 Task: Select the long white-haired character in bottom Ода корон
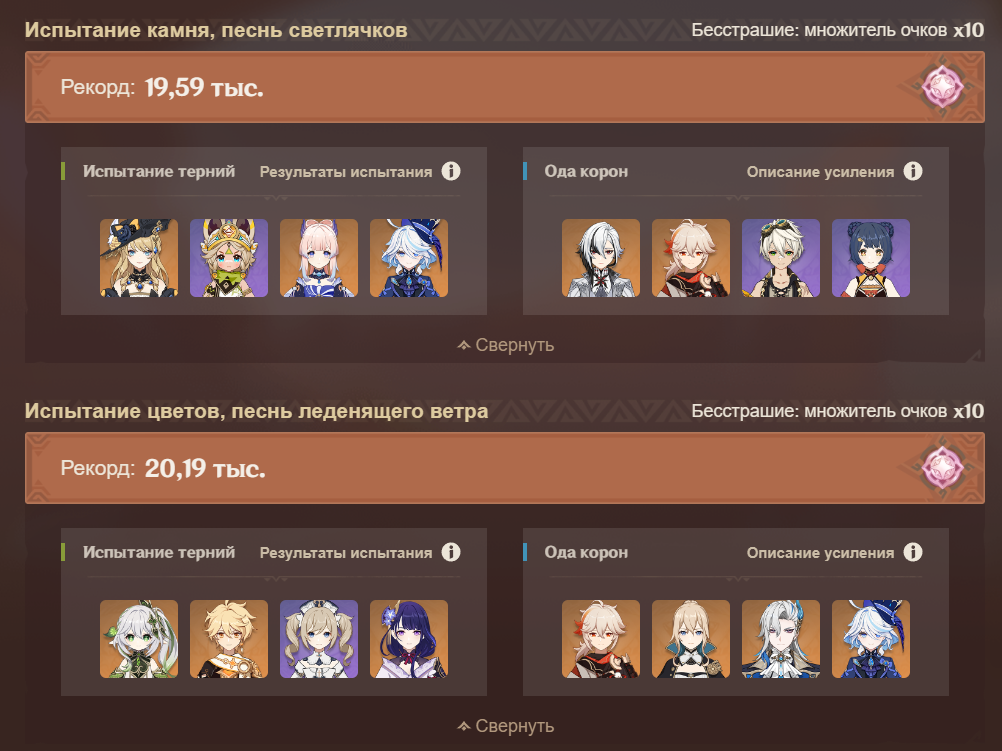click(x=781, y=639)
